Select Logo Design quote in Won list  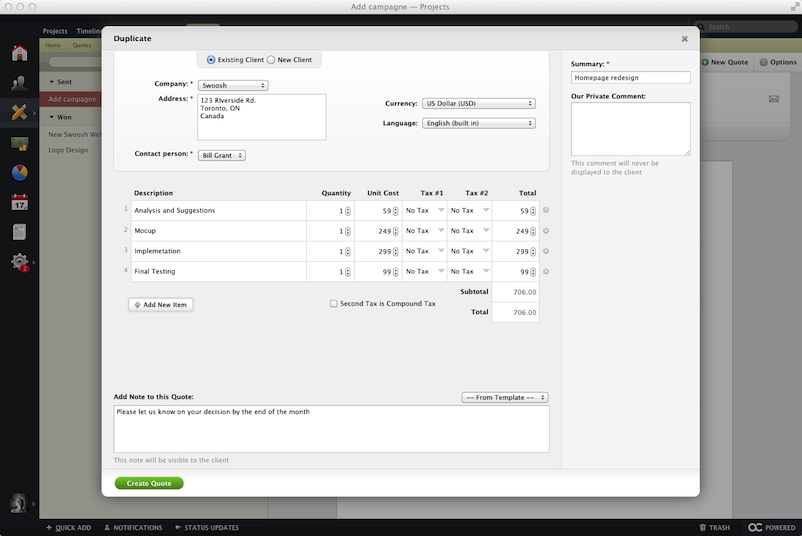[x=69, y=150]
